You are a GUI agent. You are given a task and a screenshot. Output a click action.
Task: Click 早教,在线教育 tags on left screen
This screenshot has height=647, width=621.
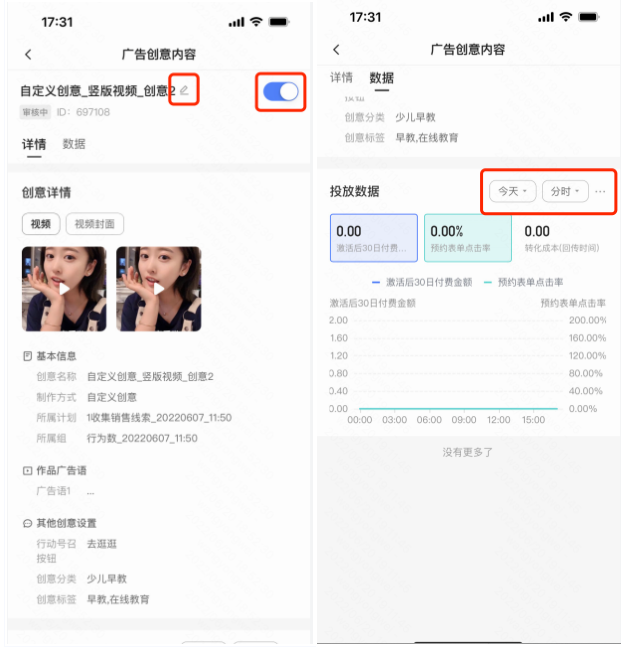click(118, 600)
